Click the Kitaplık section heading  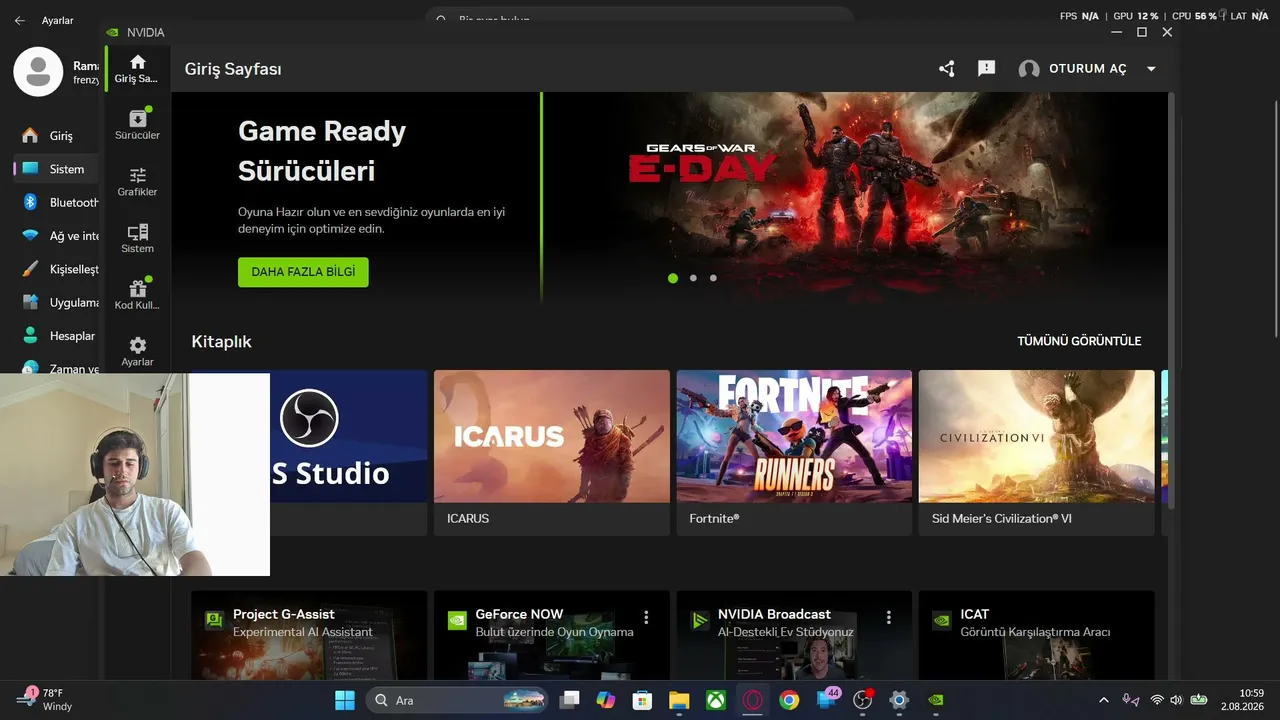(x=222, y=341)
